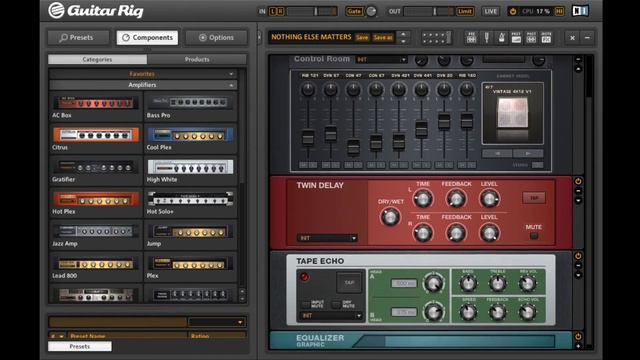The image size is (640, 360).
Task: Toggle Tape Echo Dry Mute
Action: point(336,304)
